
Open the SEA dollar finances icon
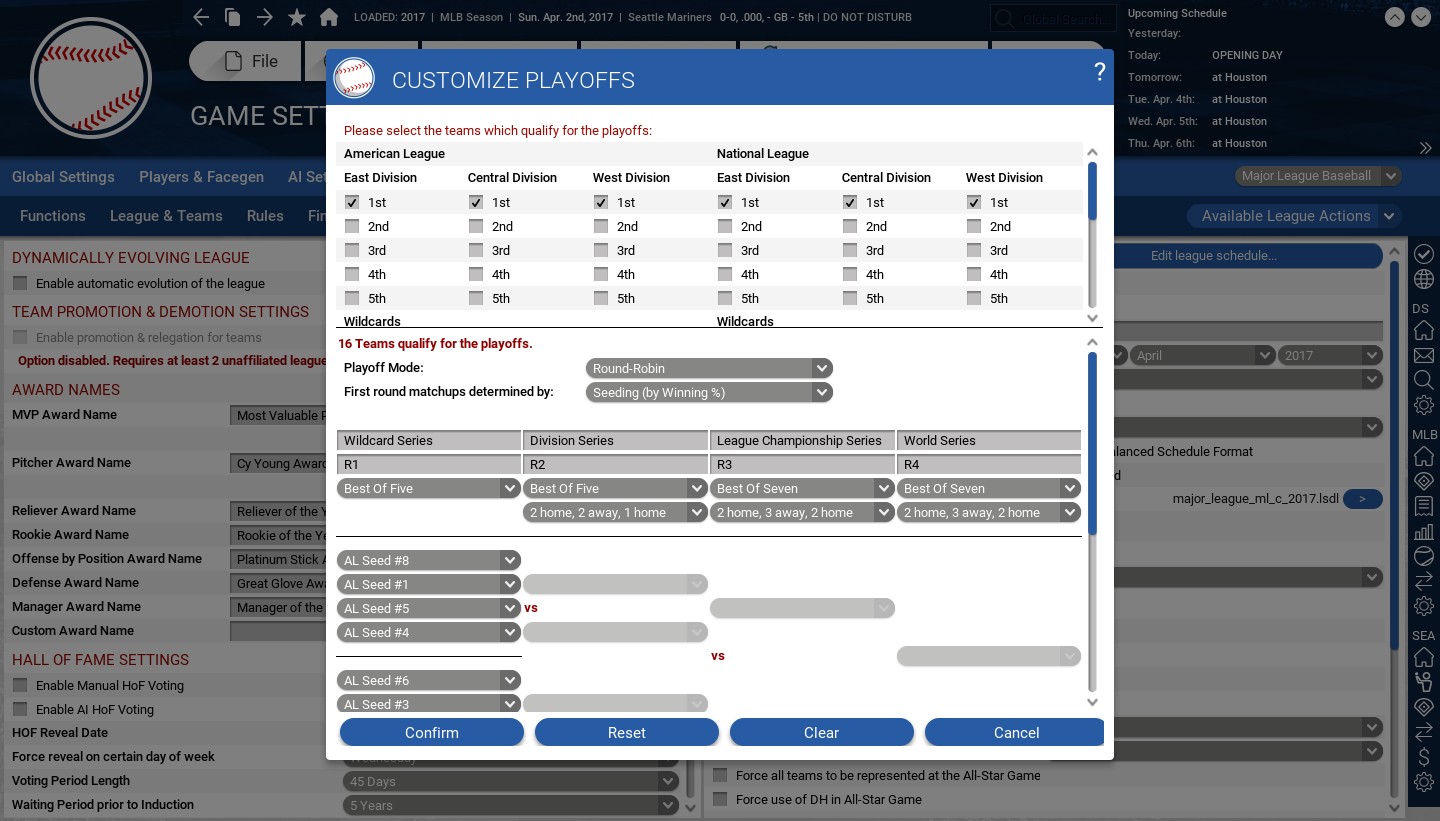coord(1424,757)
